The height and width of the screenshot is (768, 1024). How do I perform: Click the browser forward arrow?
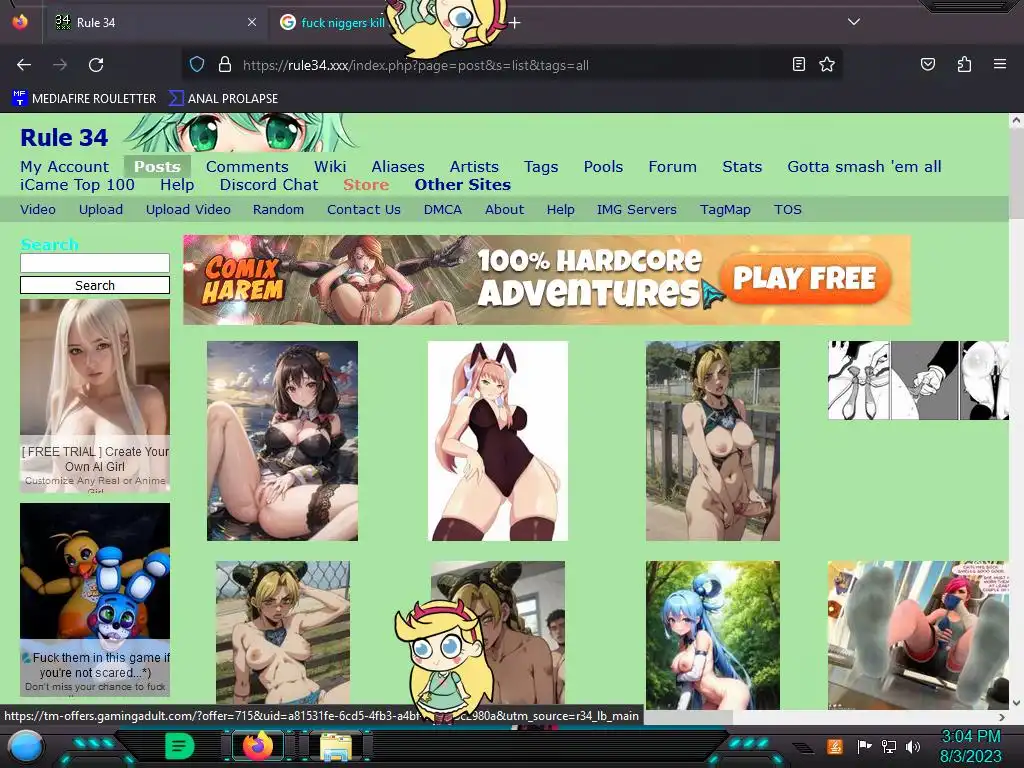(x=60, y=65)
